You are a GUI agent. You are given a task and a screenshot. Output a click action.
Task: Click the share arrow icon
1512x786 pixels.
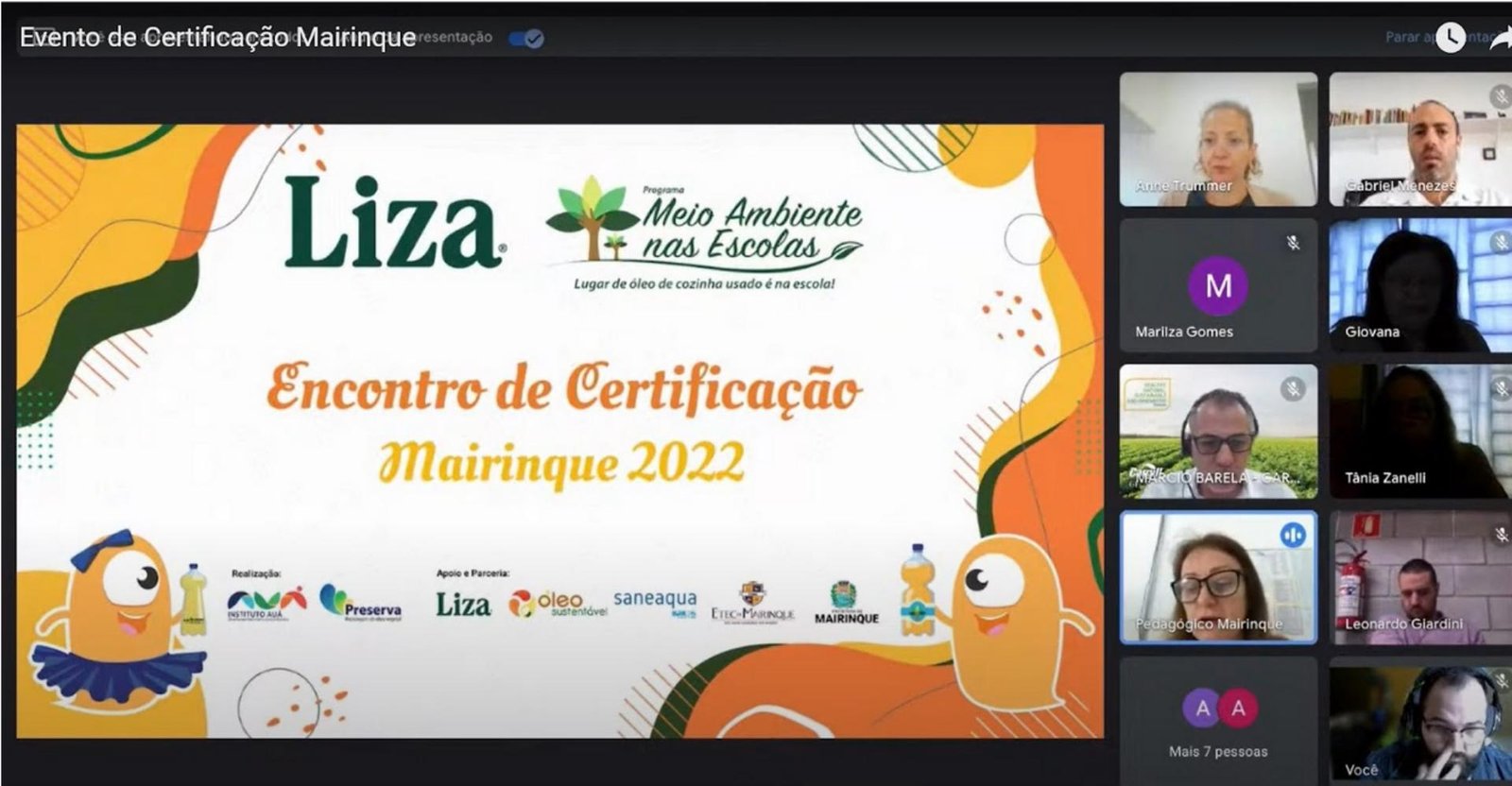1501,40
